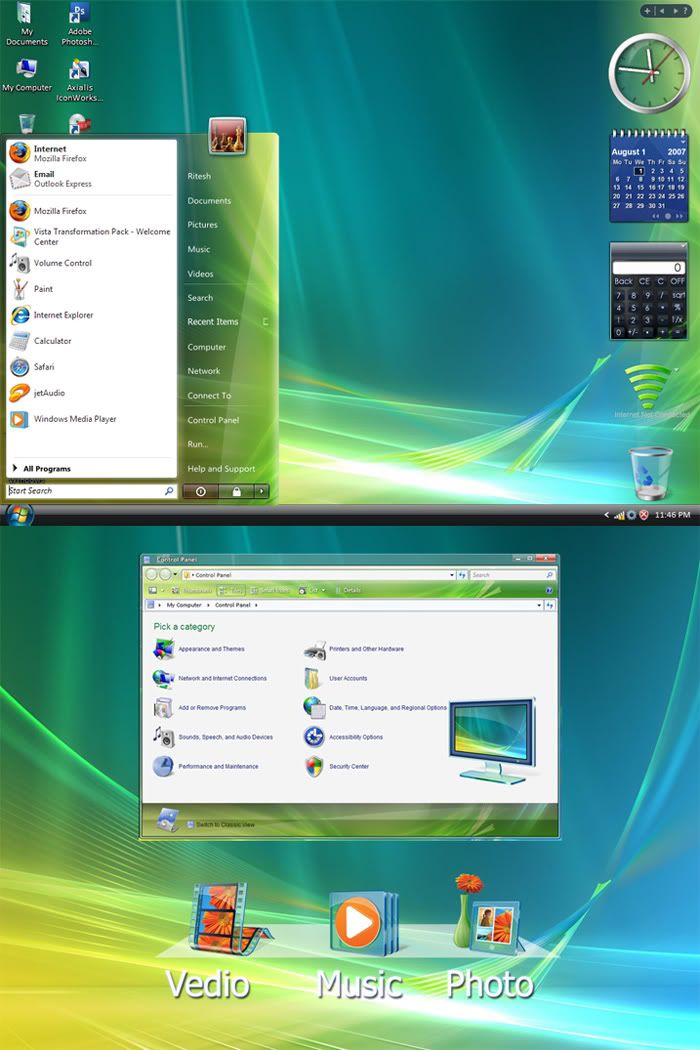Open Documents from Start menu right pane
The height and width of the screenshot is (1050, 700).
tap(209, 201)
